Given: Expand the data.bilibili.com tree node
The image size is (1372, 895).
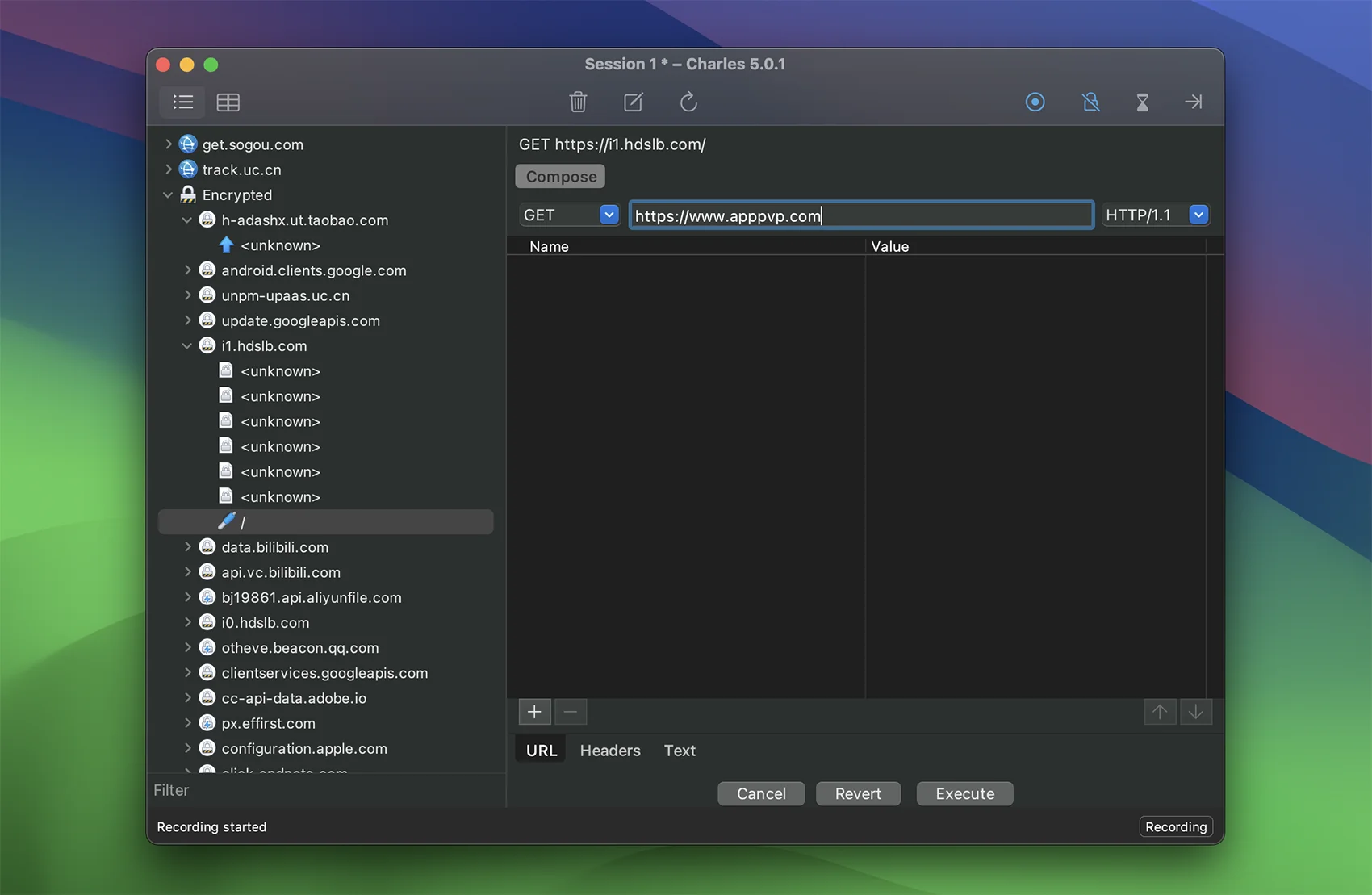Looking at the screenshot, I should click(x=187, y=547).
